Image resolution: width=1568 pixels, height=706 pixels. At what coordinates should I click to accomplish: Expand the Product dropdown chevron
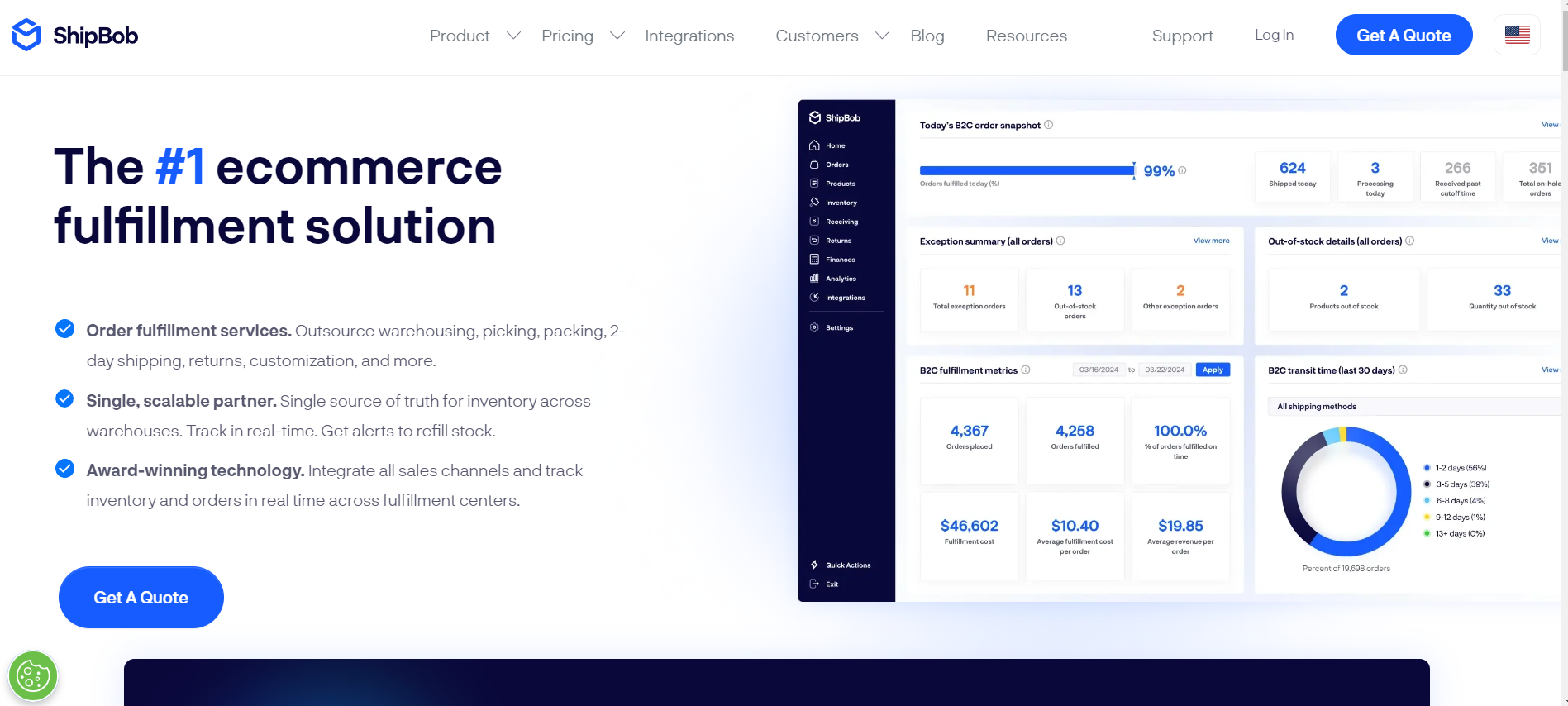pyautogui.click(x=513, y=36)
